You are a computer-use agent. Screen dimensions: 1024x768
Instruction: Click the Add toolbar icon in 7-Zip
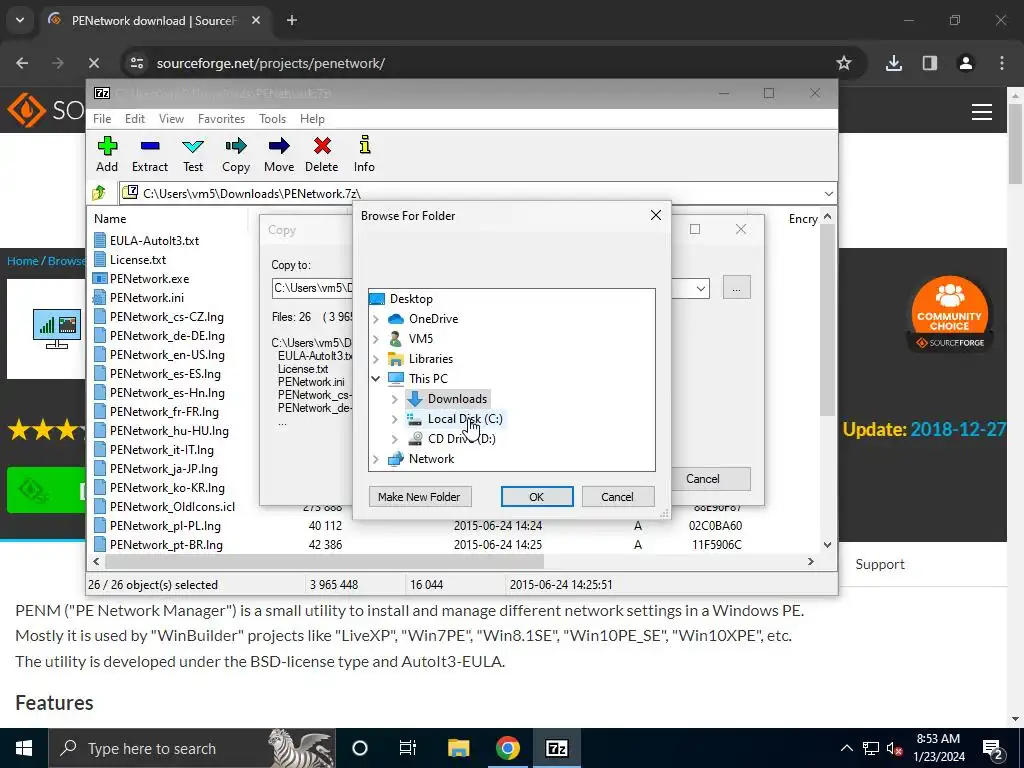107,154
